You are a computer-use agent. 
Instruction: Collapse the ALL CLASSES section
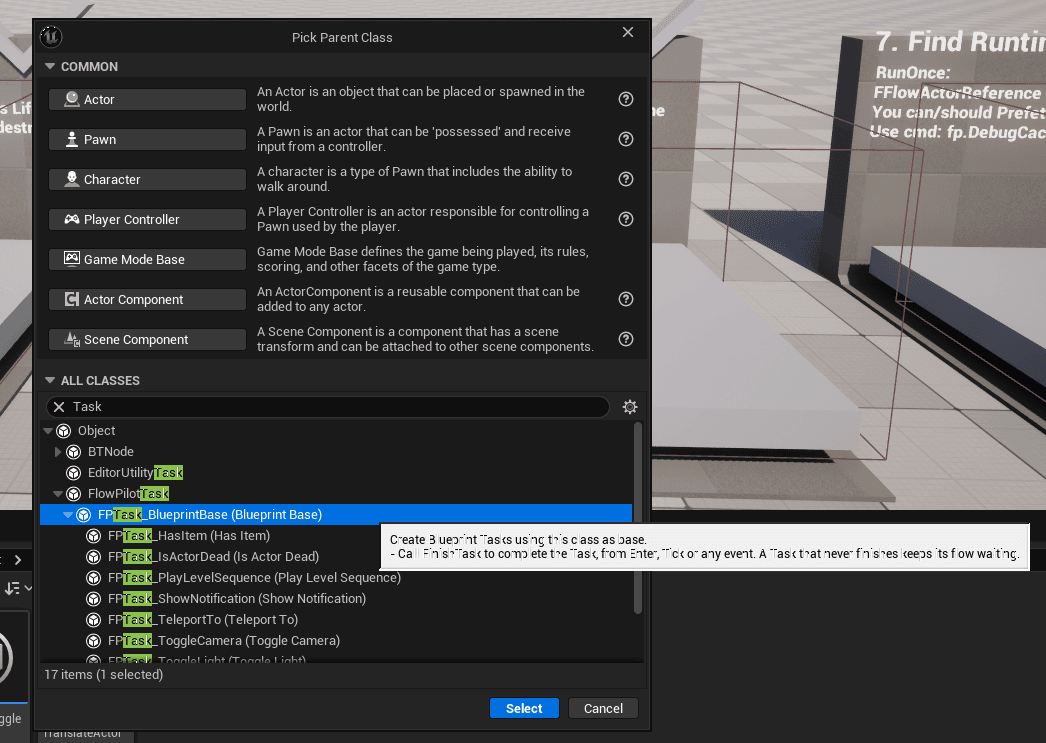click(49, 380)
